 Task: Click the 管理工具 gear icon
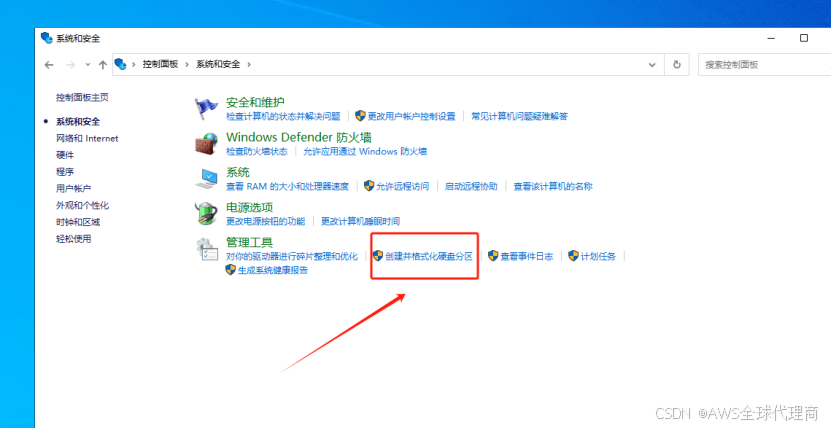(x=206, y=249)
